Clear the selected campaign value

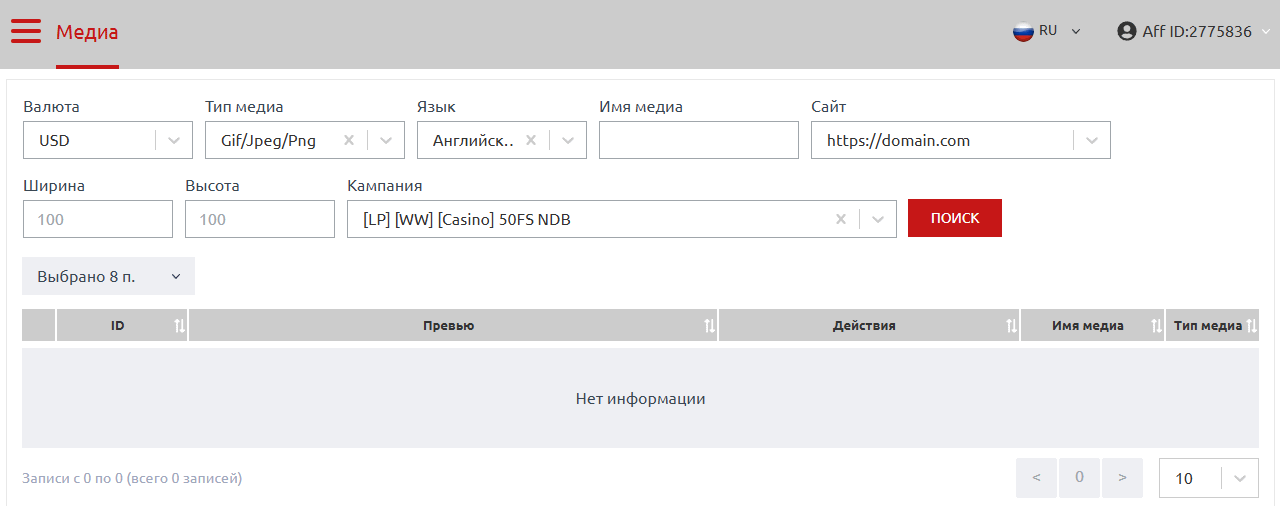[841, 220]
